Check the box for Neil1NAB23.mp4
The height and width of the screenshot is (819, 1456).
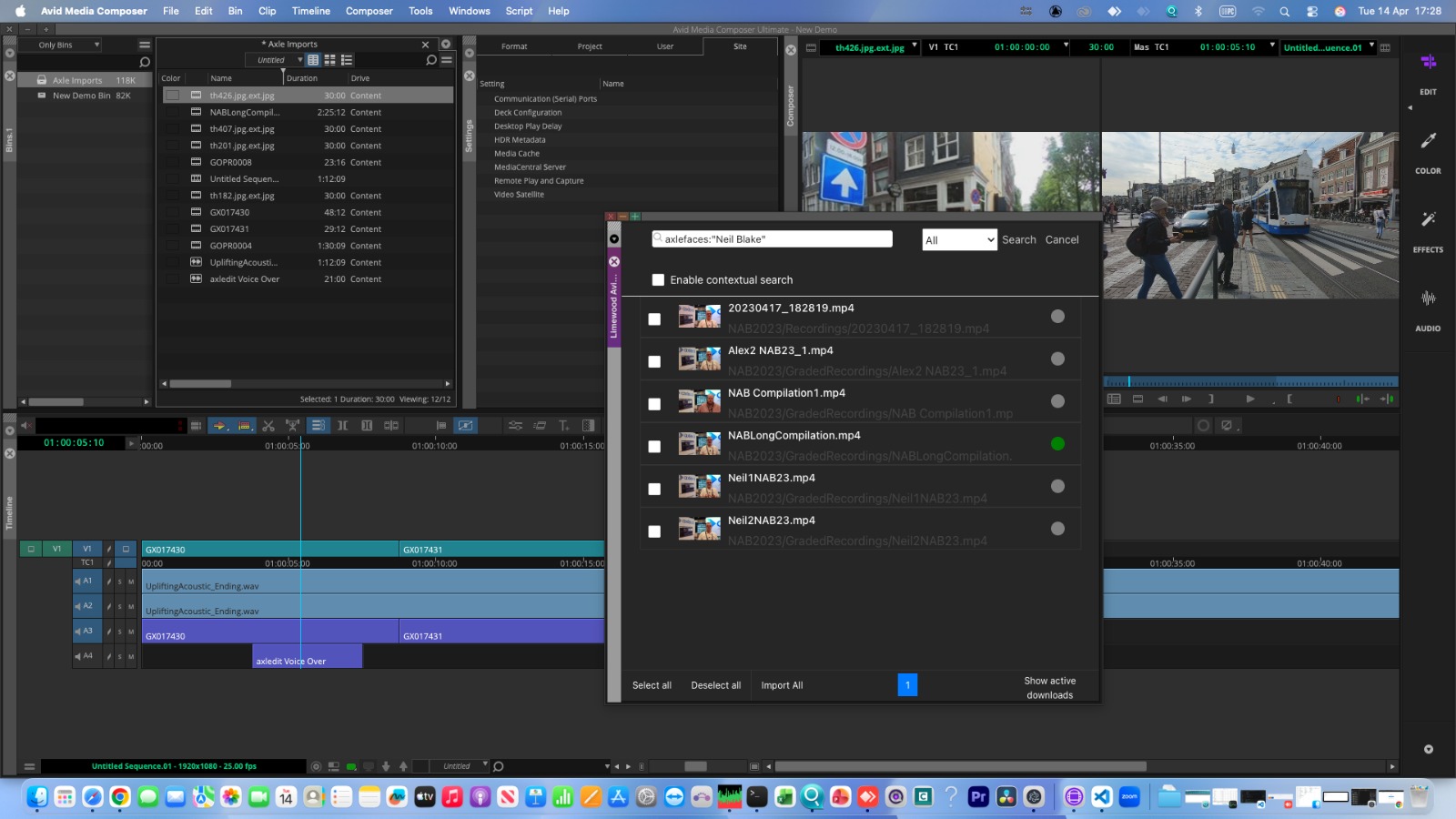point(654,490)
